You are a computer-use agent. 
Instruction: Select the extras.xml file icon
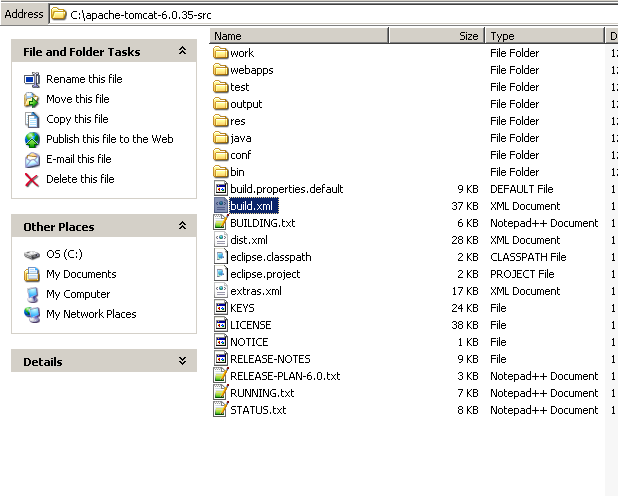(x=221, y=291)
